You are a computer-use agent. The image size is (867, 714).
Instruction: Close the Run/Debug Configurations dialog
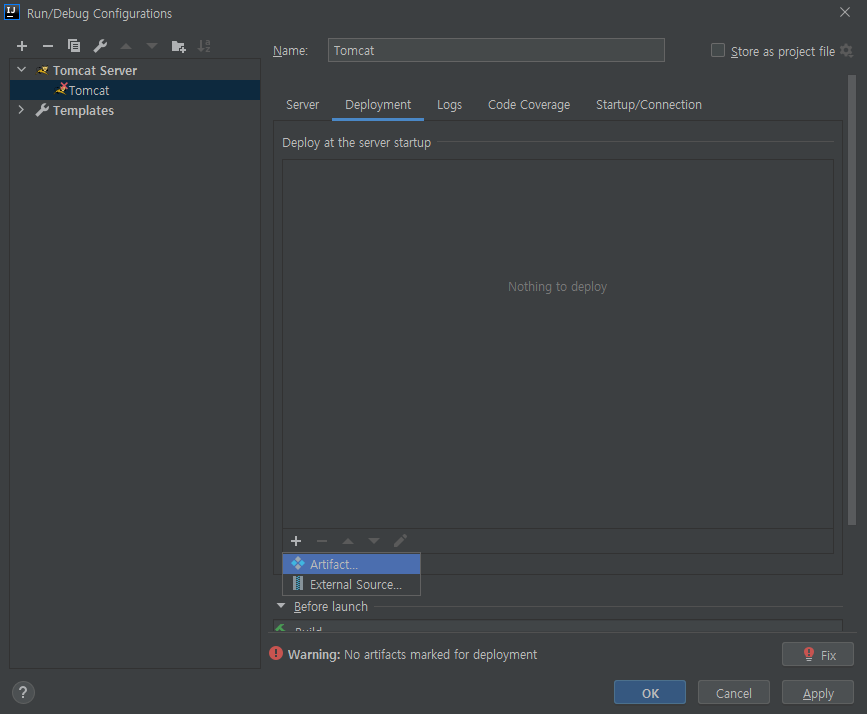(x=845, y=12)
